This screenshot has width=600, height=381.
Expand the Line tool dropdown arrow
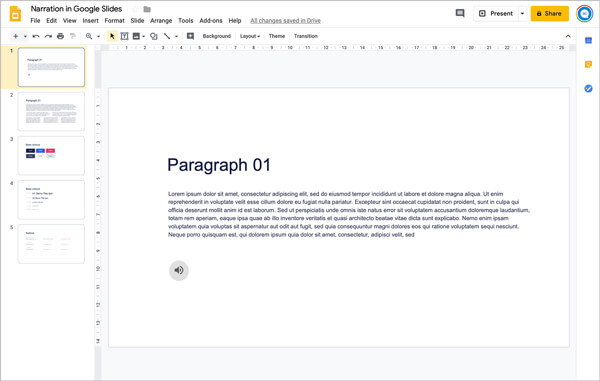[x=176, y=36]
